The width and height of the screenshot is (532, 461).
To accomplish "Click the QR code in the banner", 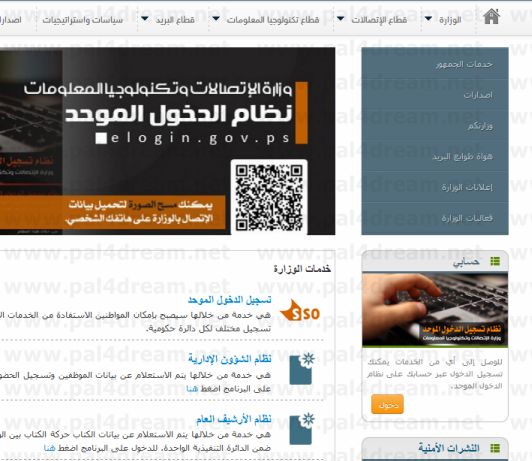I will [269, 197].
